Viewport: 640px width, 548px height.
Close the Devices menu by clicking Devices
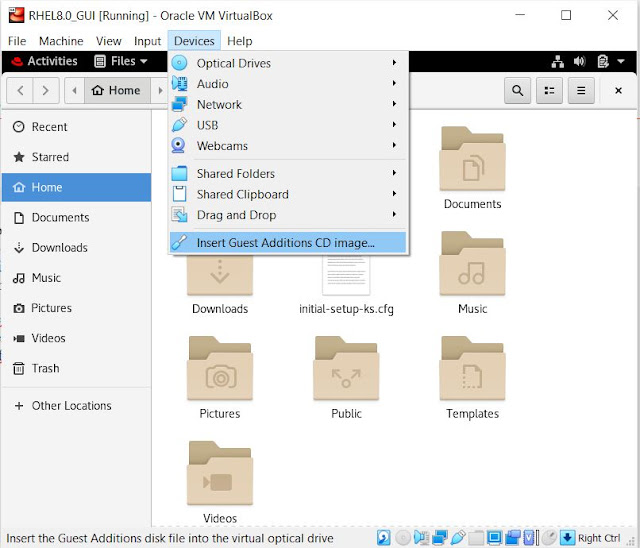point(194,41)
